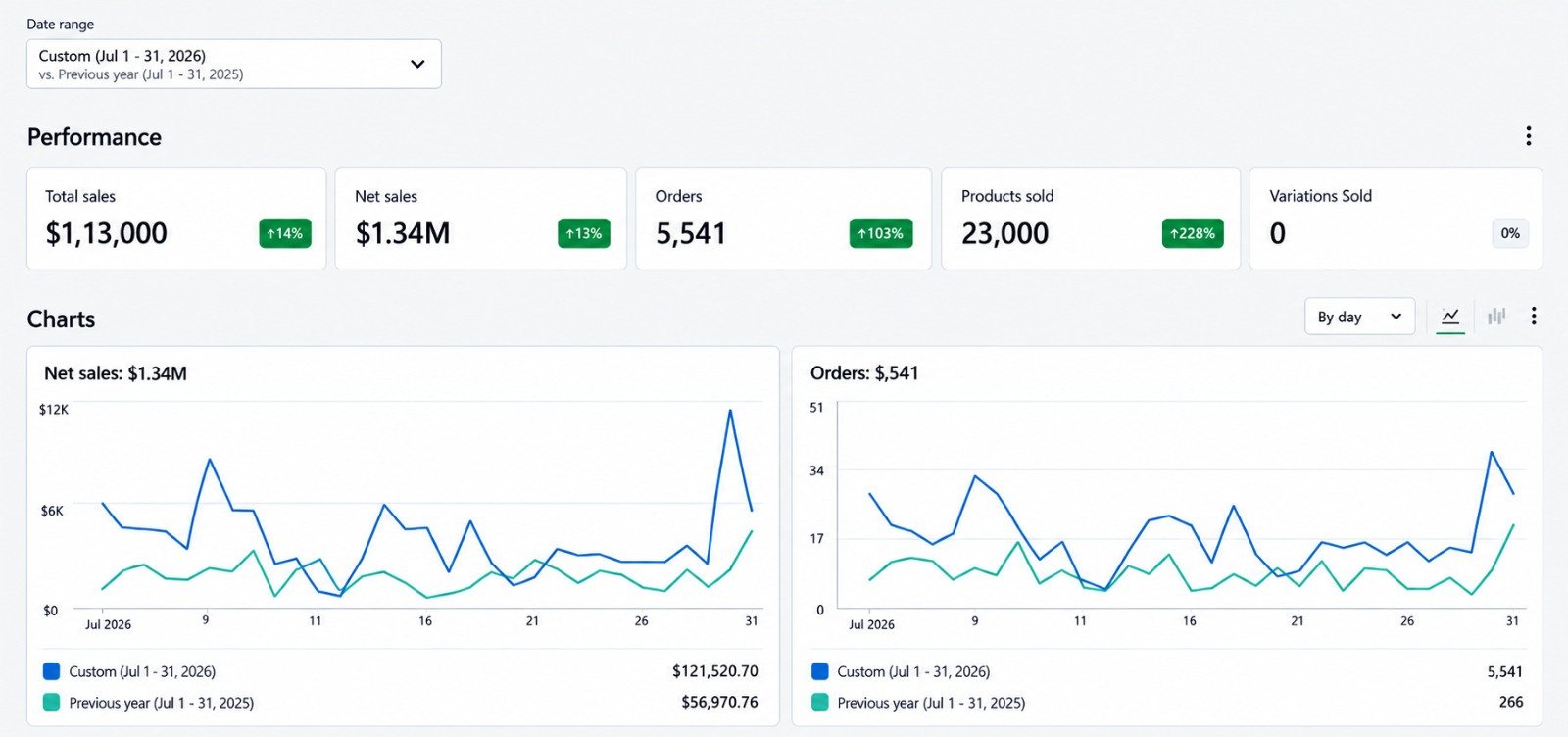1568x737 pixels.
Task: Click the $121,520.70 legend value
Action: [x=715, y=671]
